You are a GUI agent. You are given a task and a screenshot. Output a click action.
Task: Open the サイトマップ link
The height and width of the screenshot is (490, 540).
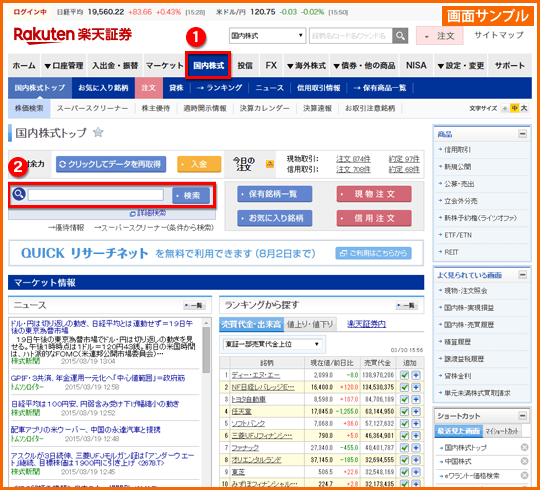coord(499,35)
